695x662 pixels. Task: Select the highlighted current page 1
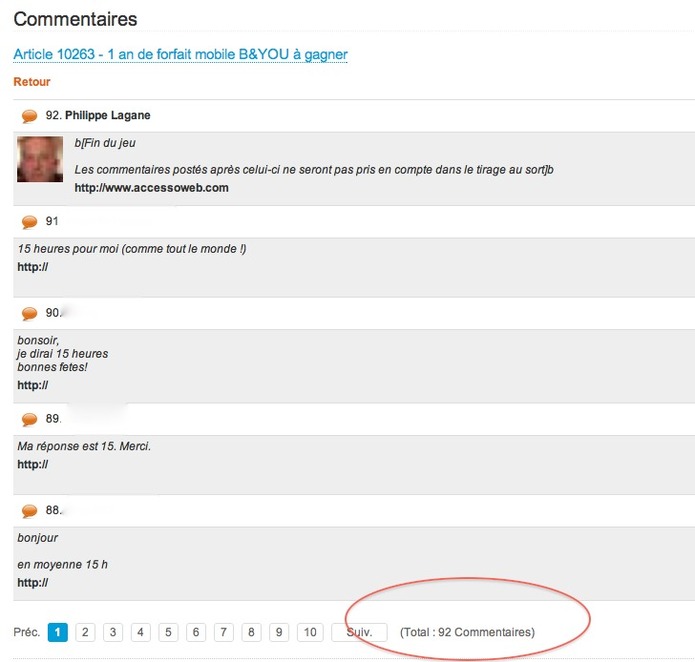click(58, 632)
